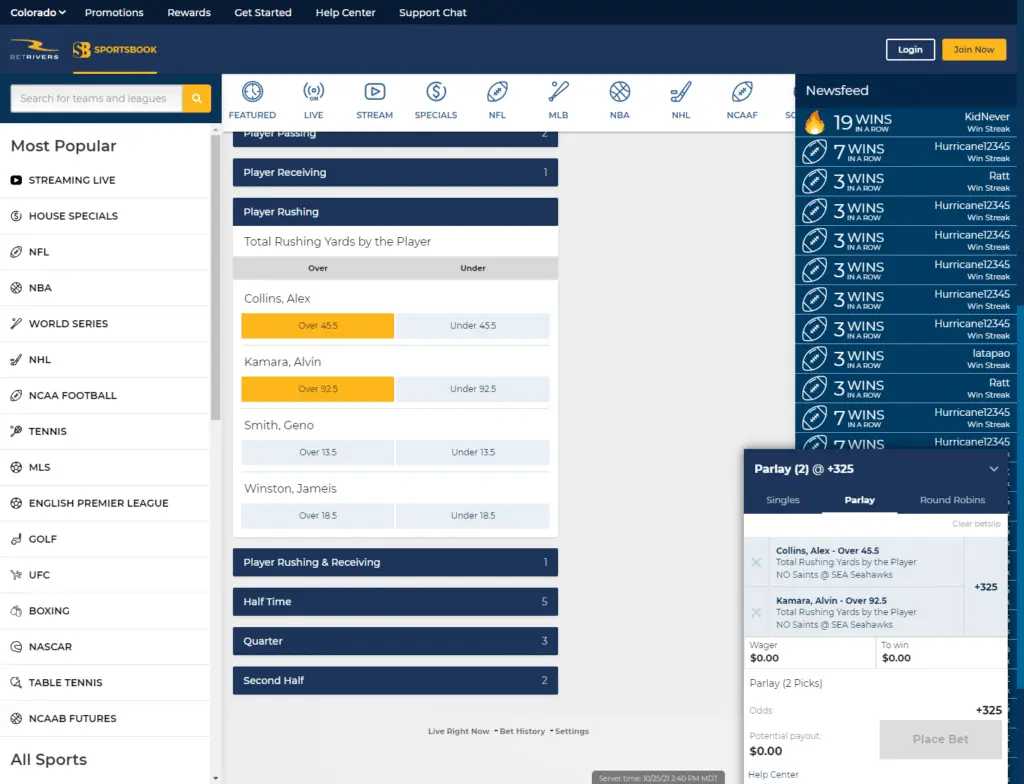Deselect Collins, Alex Over 45.5 bet

click(x=317, y=325)
